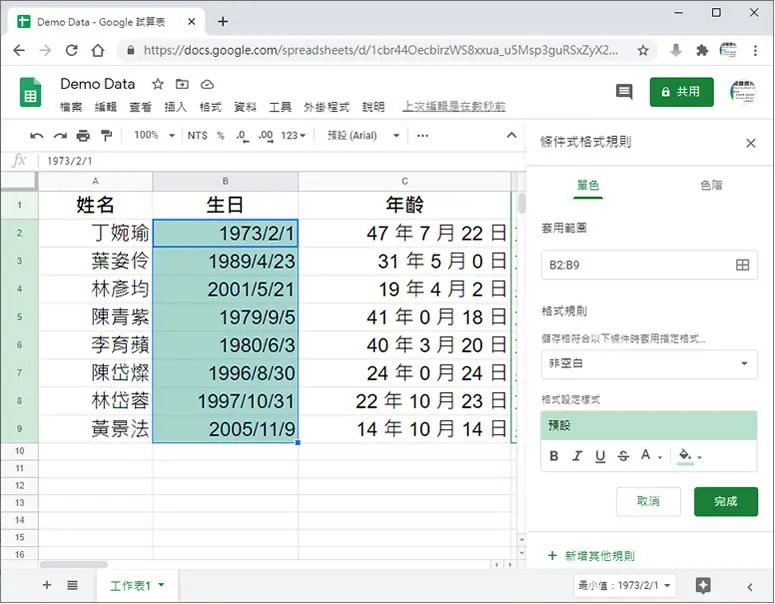Image resolution: width=775 pixels, height=604 pixels.
Task: Open the 編輯 menu
Action: click(x=106, y=107)
